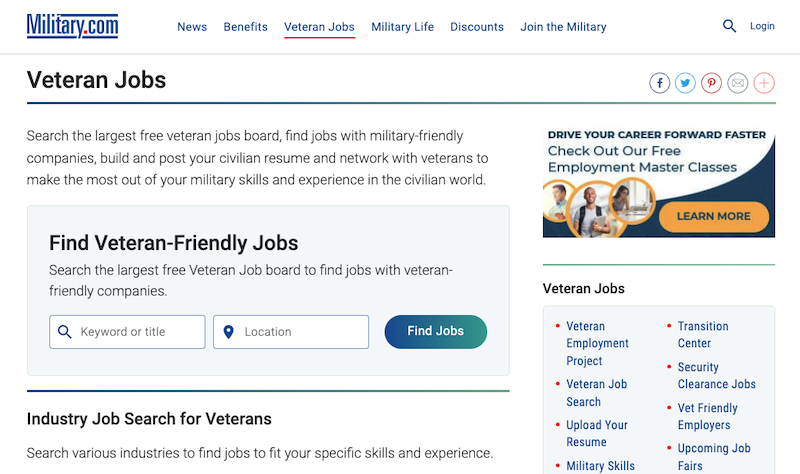Select the Veteran Jobs nav tab

pos(319,27)
